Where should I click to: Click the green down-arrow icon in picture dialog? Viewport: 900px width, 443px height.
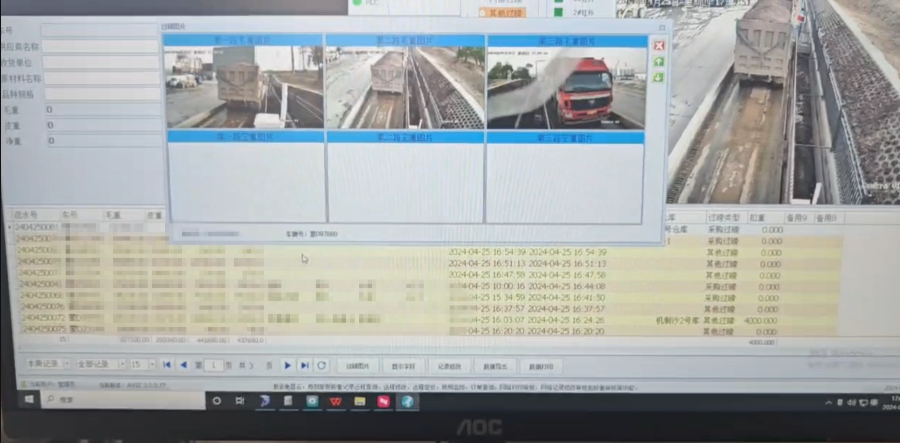point(659,77)
